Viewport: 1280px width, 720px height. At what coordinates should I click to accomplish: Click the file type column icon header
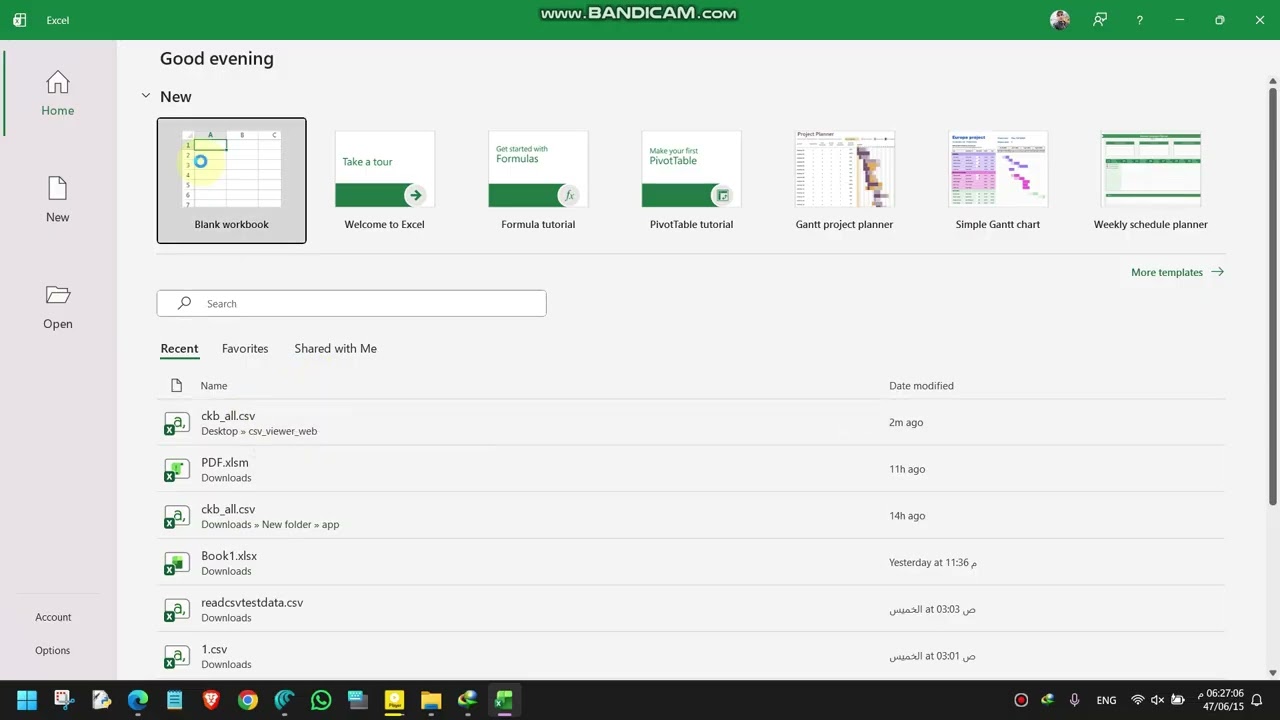click(177, 385)
